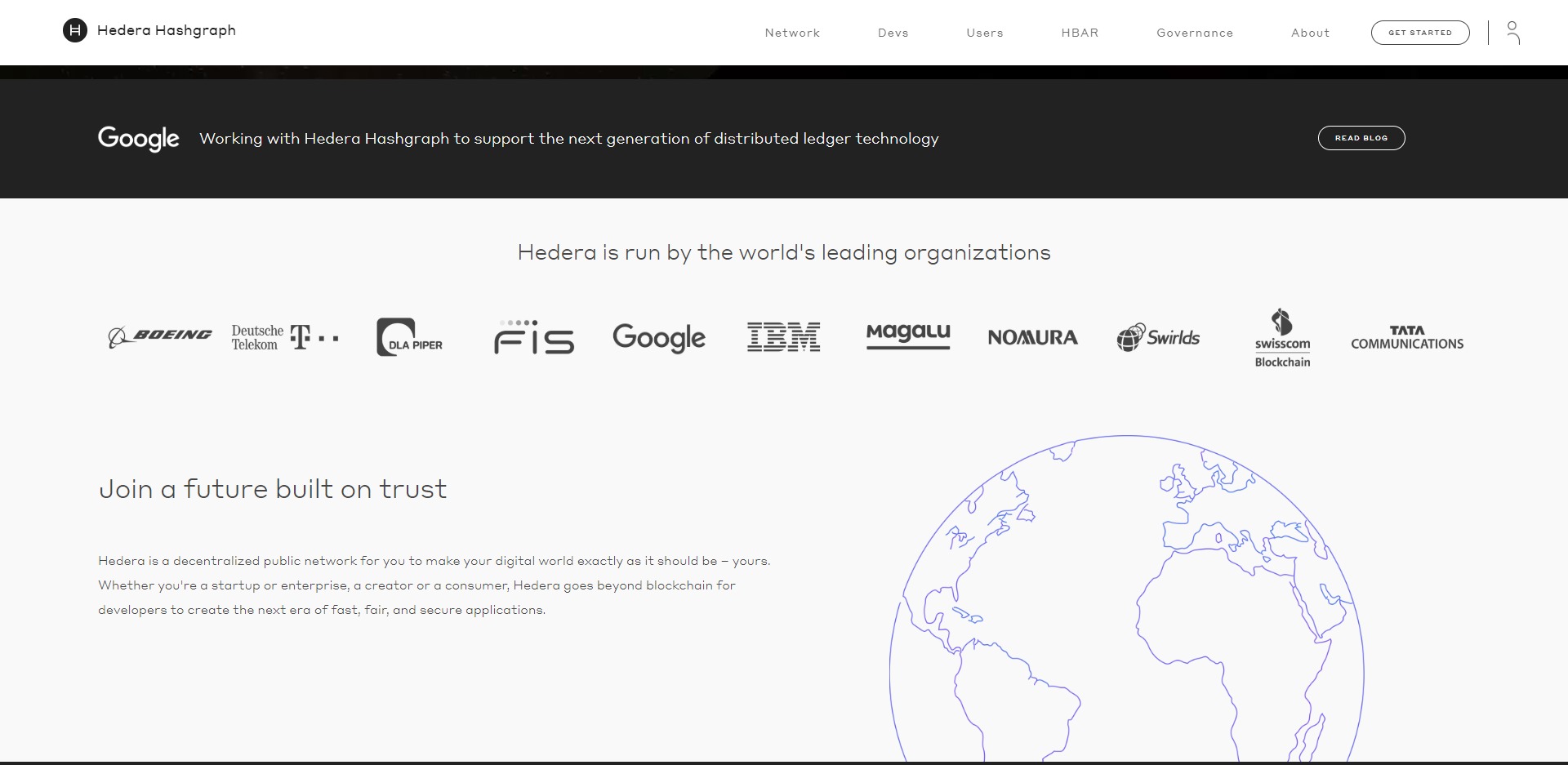
Task: Open the Users menu
Action: [x=985, y=33]
